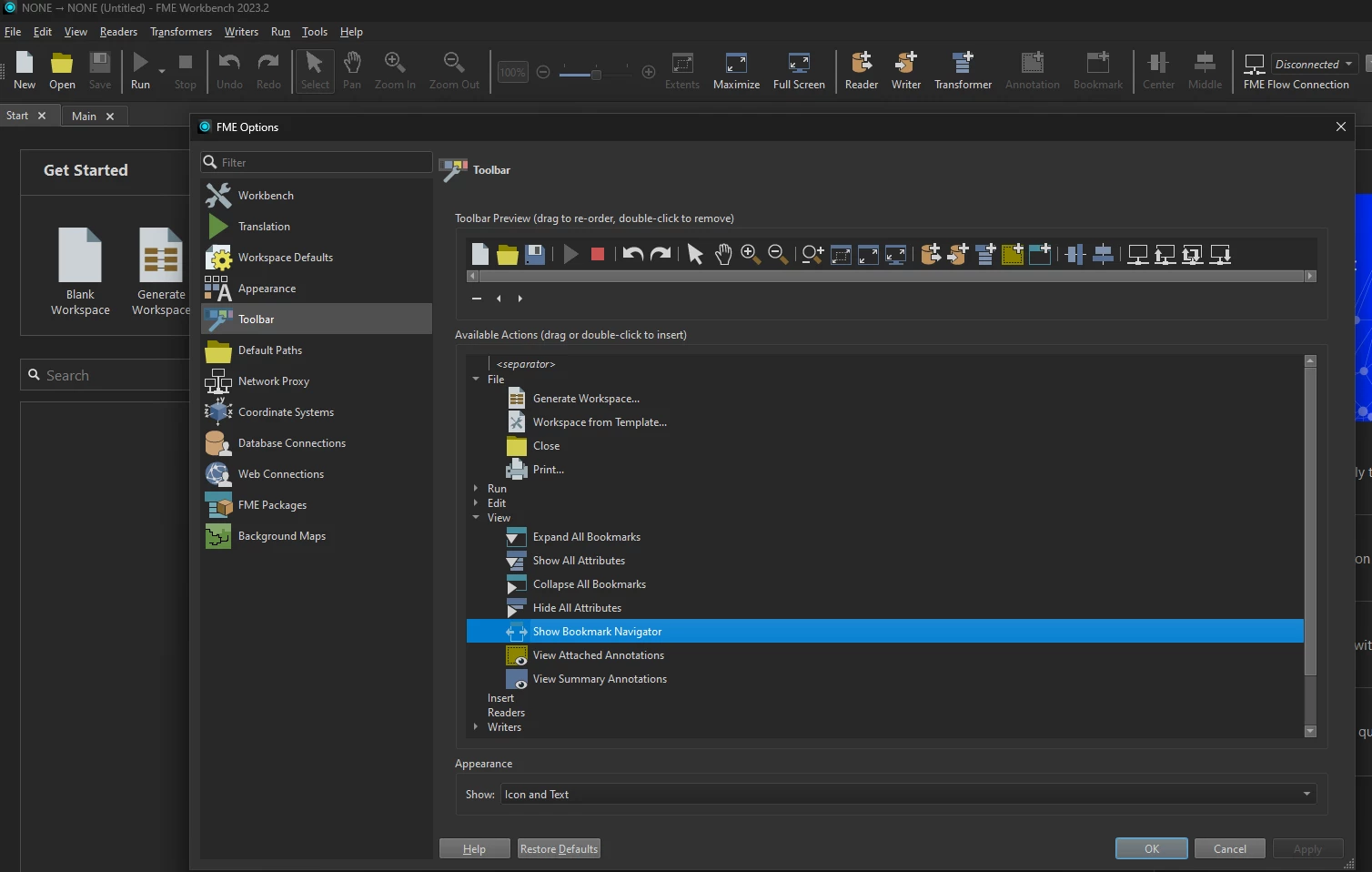This screenshot has width=1372, height=872.
Task: Expand the Writers group in Available Actions
Action: [x=476, y=727]
